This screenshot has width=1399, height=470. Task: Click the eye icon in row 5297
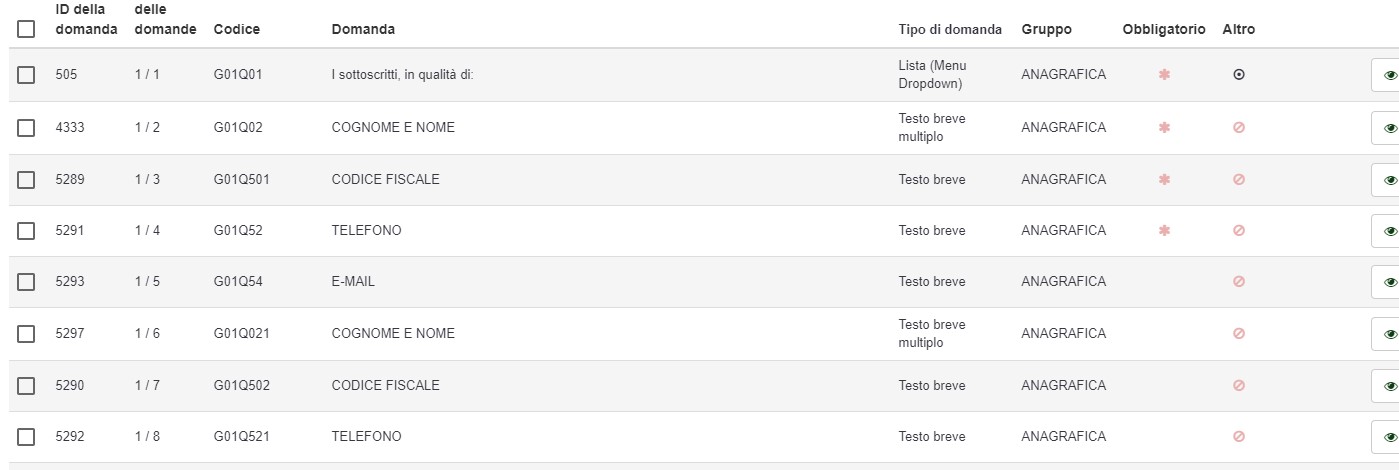[1389, 334]
